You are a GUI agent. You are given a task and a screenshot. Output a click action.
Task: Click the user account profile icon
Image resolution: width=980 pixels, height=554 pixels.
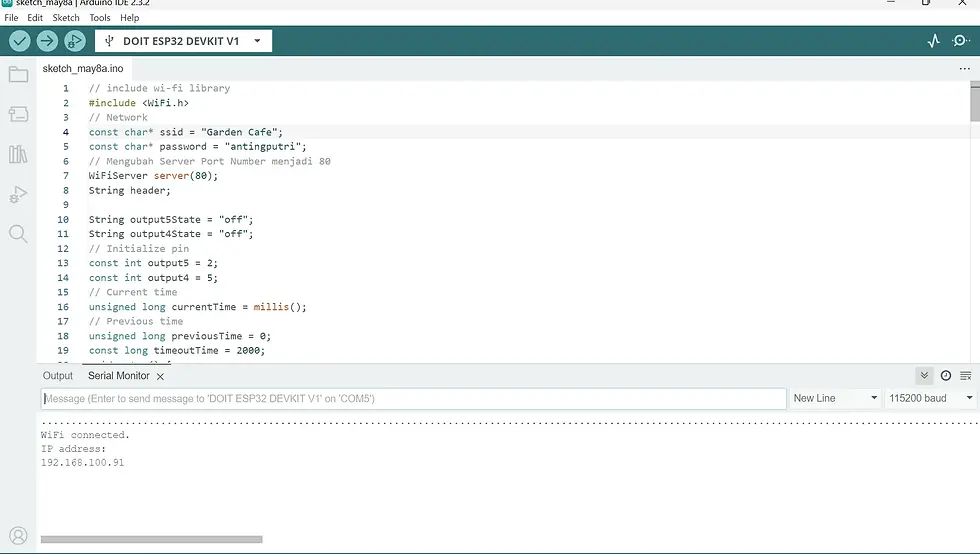(18, 536)
